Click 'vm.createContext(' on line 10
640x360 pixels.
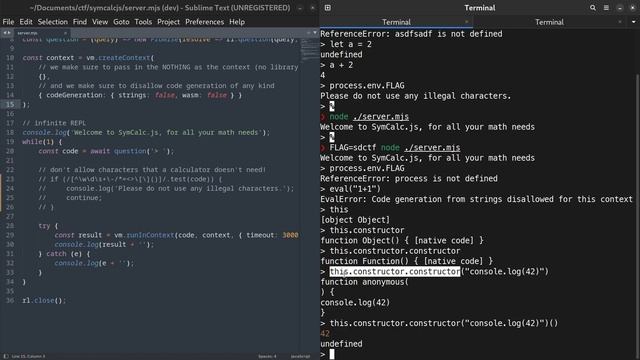tap(120, 58)
